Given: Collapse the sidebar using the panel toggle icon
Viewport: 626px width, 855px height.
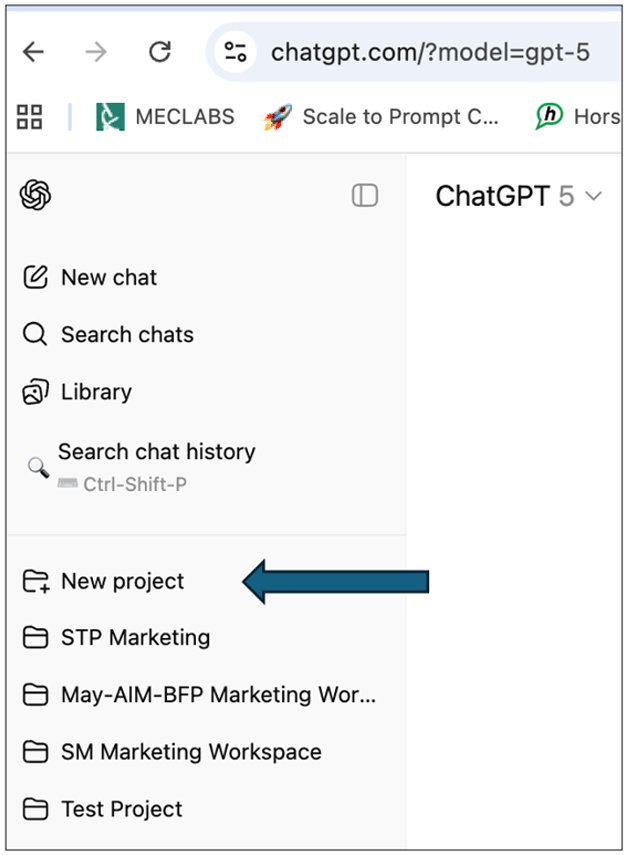Looking at the screenshot, I should point(365,195).
